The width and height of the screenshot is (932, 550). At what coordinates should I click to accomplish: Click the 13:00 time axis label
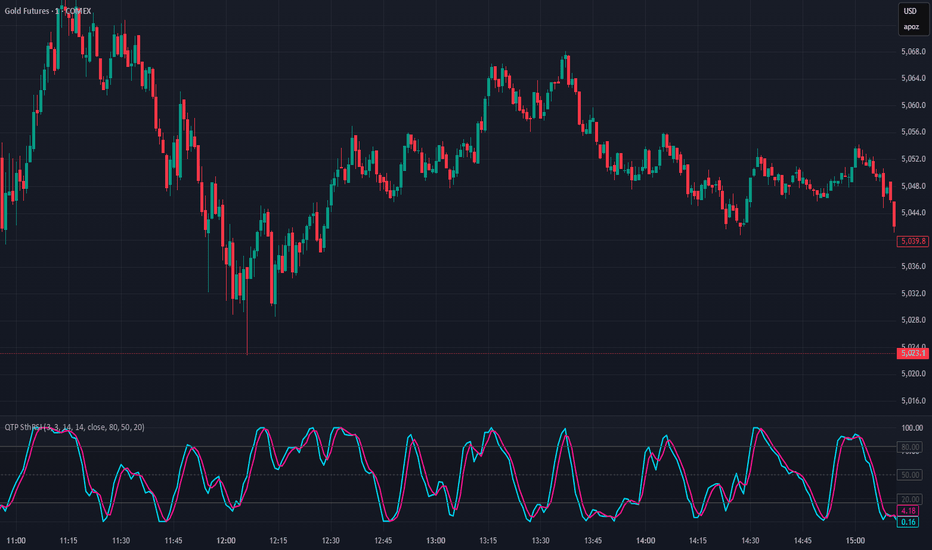coord(436,540)
